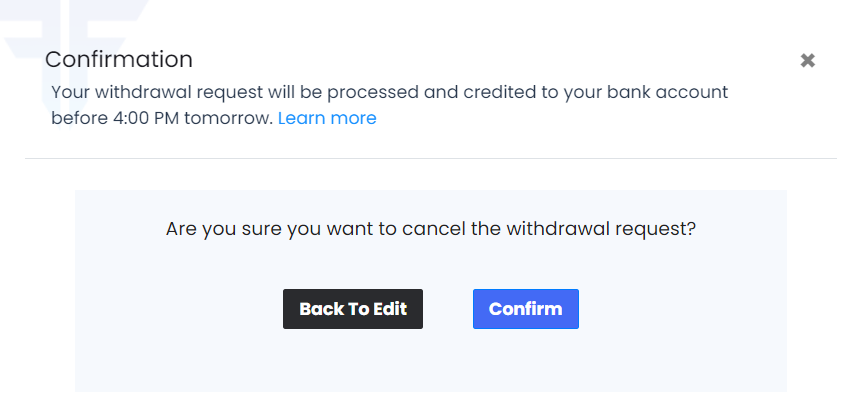The height and width of the screenshot is (418, 866).
Task: Click the cancel withdrawal question text
Action: tap(431, 229)
